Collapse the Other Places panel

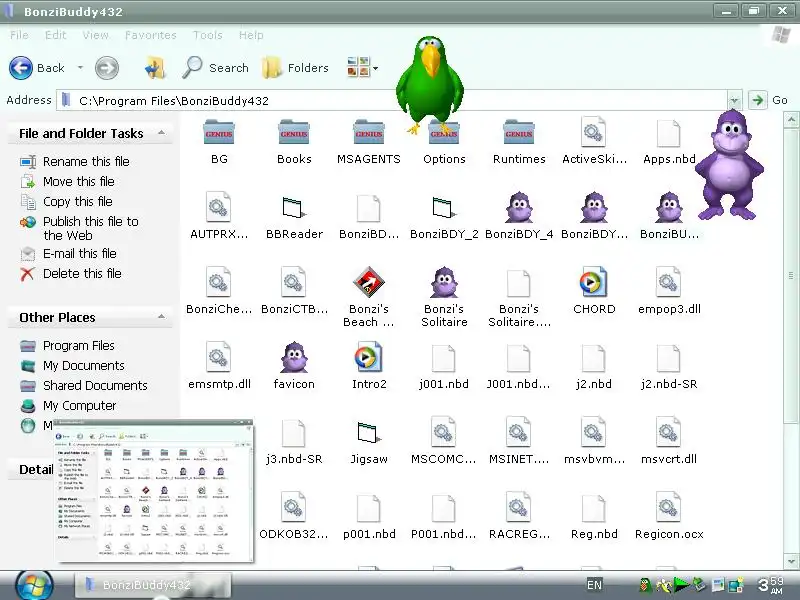(161, 317)
